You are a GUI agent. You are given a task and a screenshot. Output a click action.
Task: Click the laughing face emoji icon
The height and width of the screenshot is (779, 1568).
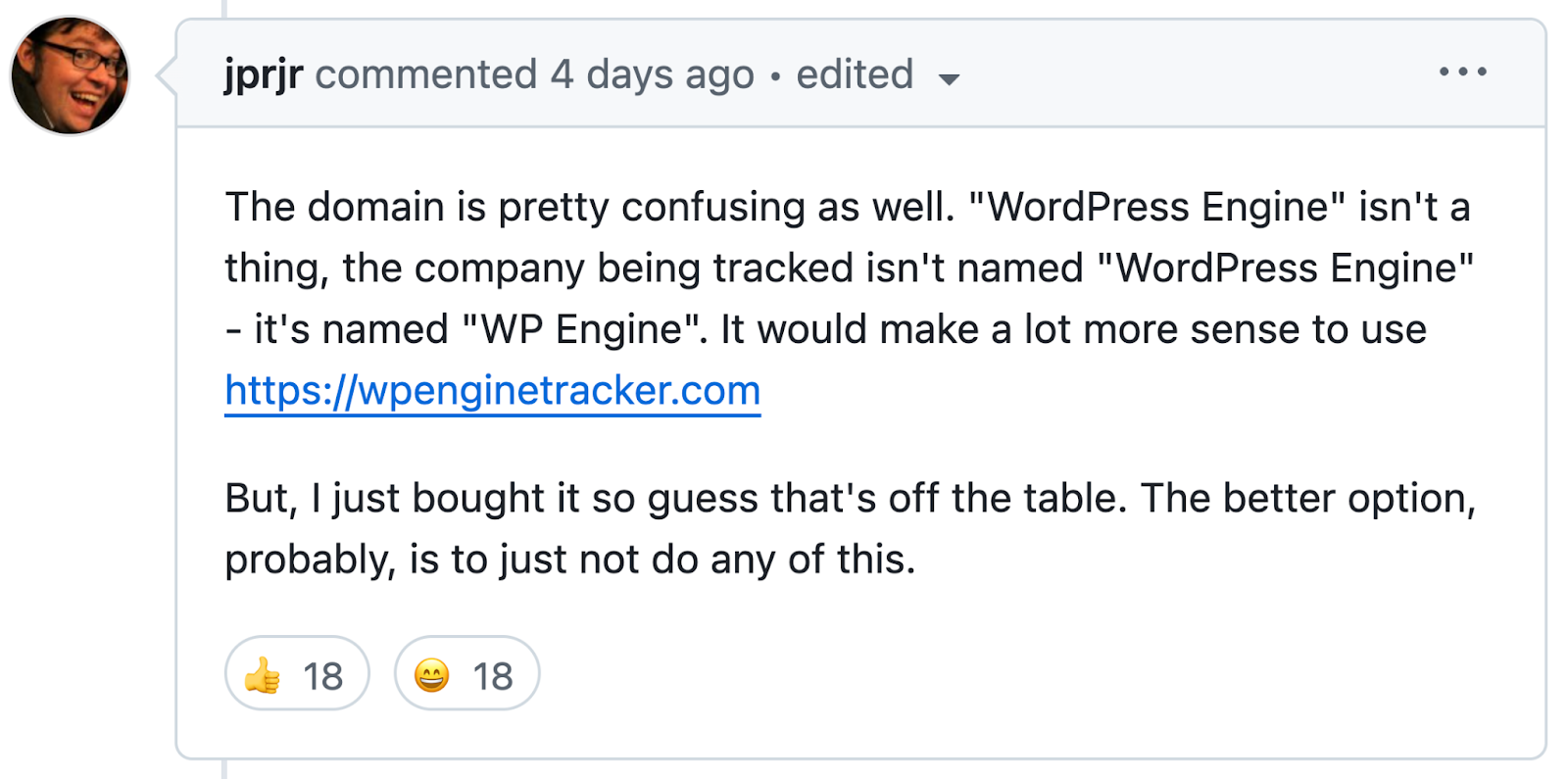431,675
